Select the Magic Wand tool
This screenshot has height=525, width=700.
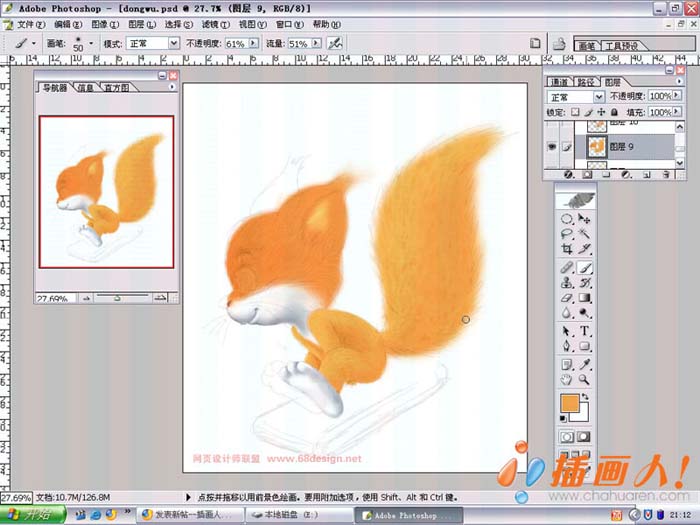point(584,233)
